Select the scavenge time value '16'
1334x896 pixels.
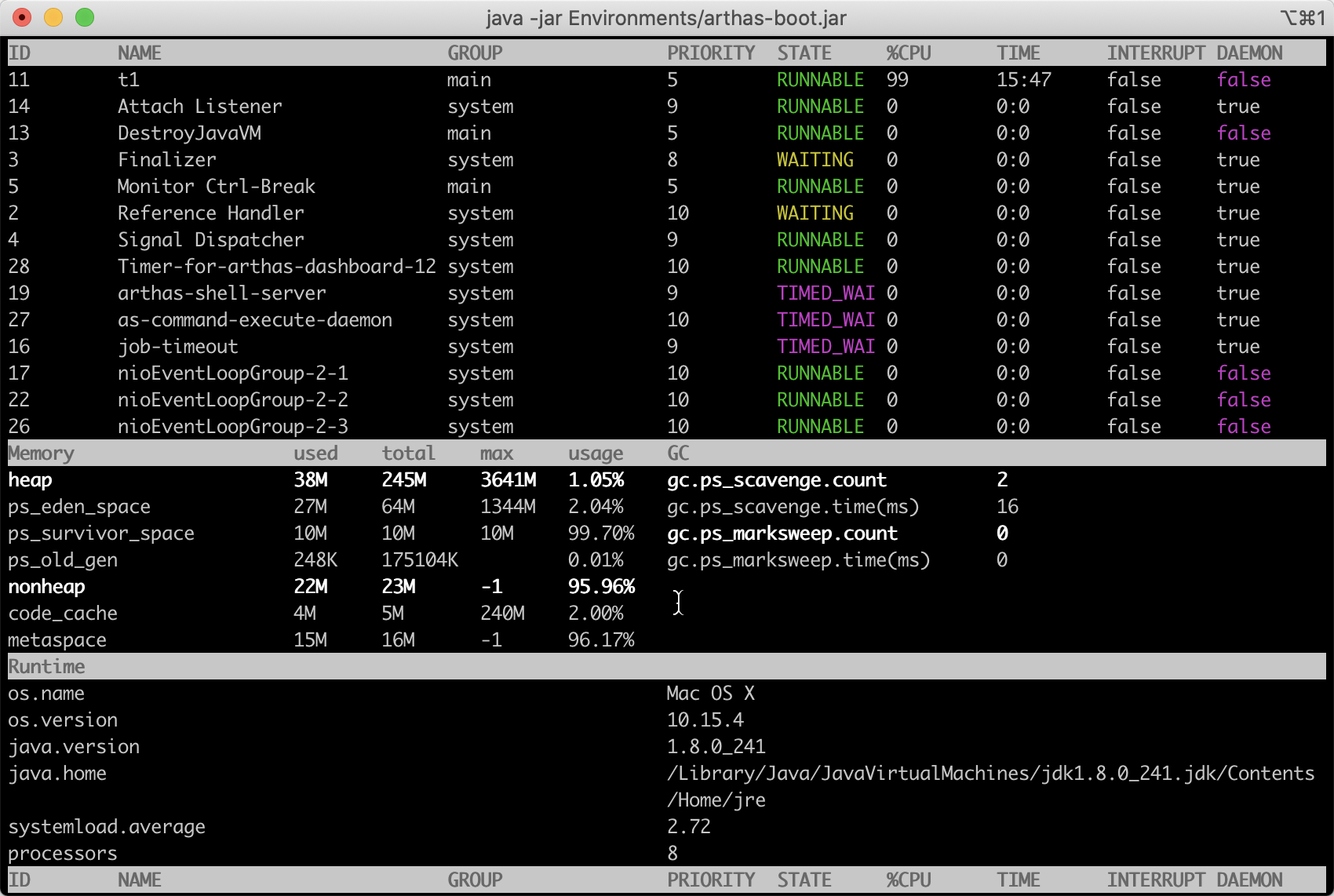pyautogui.click(x=1008, y=507)
